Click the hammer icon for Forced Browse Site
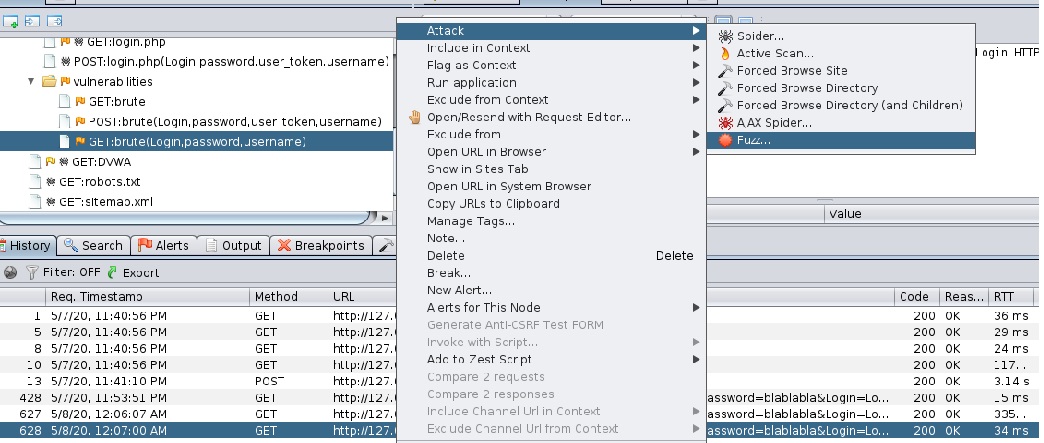The height and width of the screenshot is (443, 1044). tap(725, 71)
